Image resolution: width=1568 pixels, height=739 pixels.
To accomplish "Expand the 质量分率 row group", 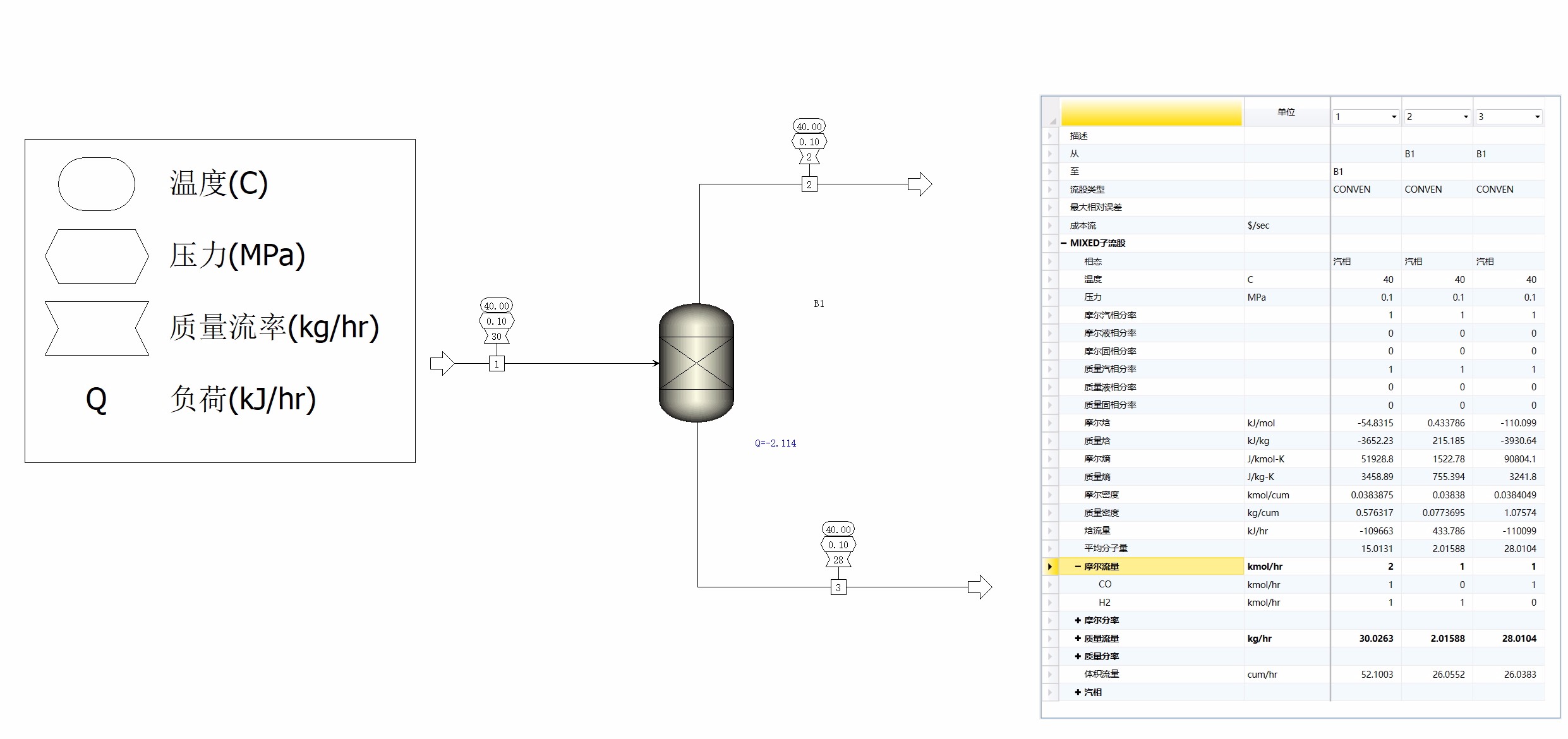I will tap(1078, 656).
